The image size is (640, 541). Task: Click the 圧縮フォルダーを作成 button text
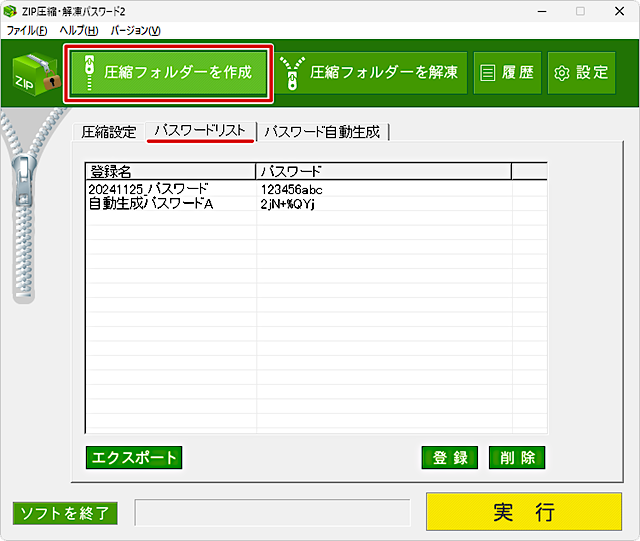pos(178,73)
